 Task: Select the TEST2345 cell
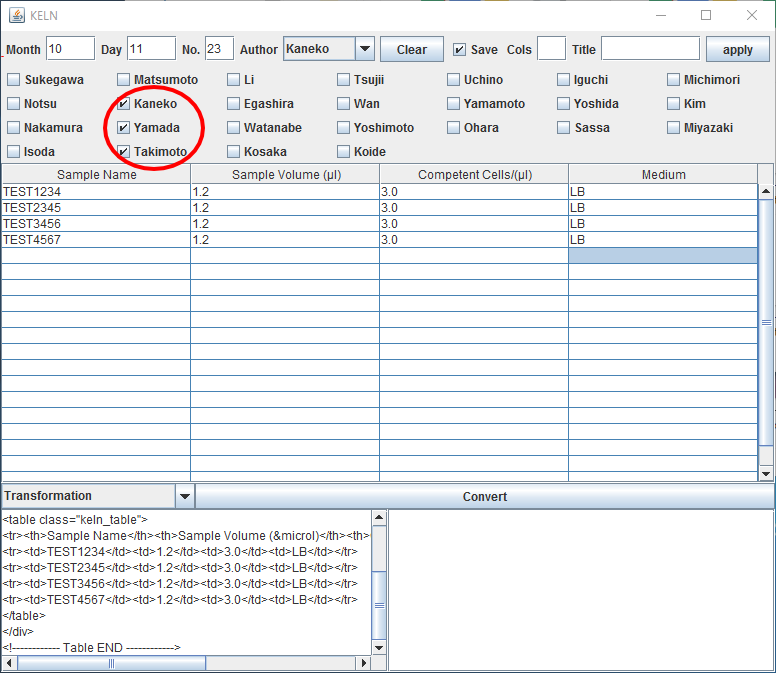[96, 208]
